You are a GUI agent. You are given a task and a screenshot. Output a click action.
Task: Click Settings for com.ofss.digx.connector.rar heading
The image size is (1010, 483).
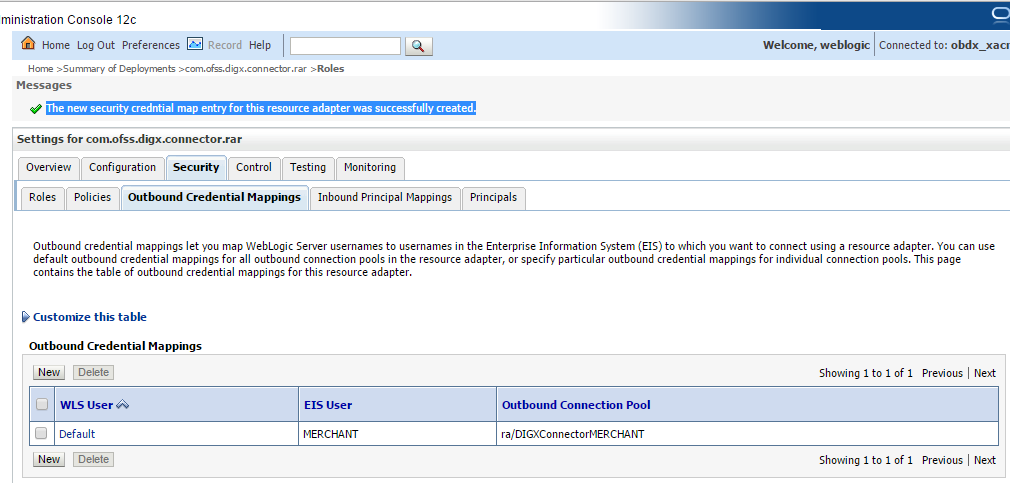click(129, 139)
